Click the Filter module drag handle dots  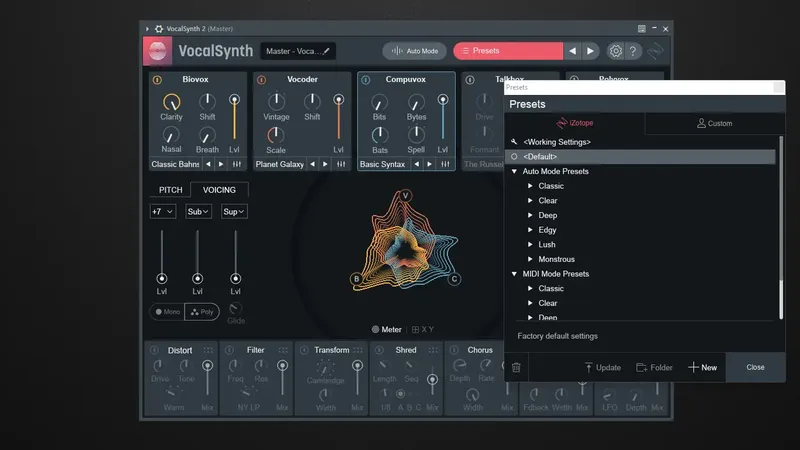[283, 350]
